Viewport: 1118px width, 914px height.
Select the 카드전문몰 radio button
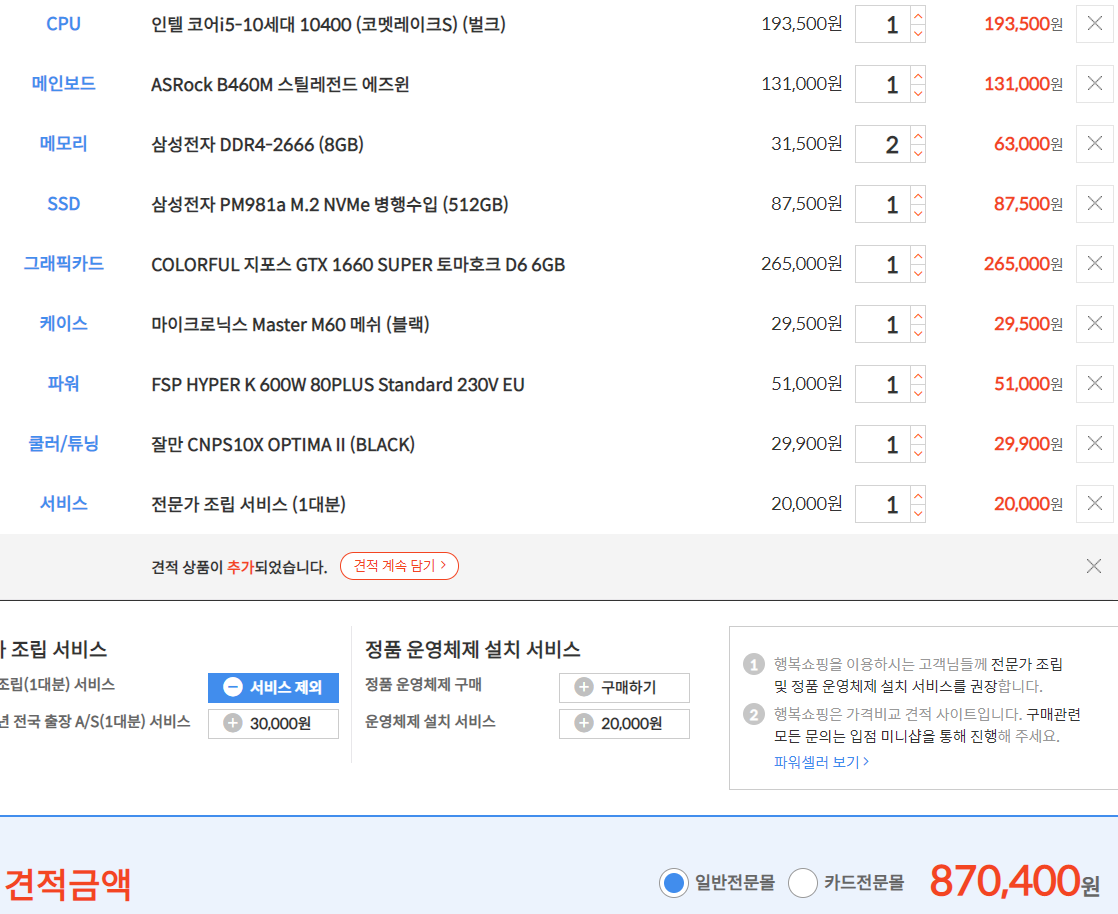803,883
